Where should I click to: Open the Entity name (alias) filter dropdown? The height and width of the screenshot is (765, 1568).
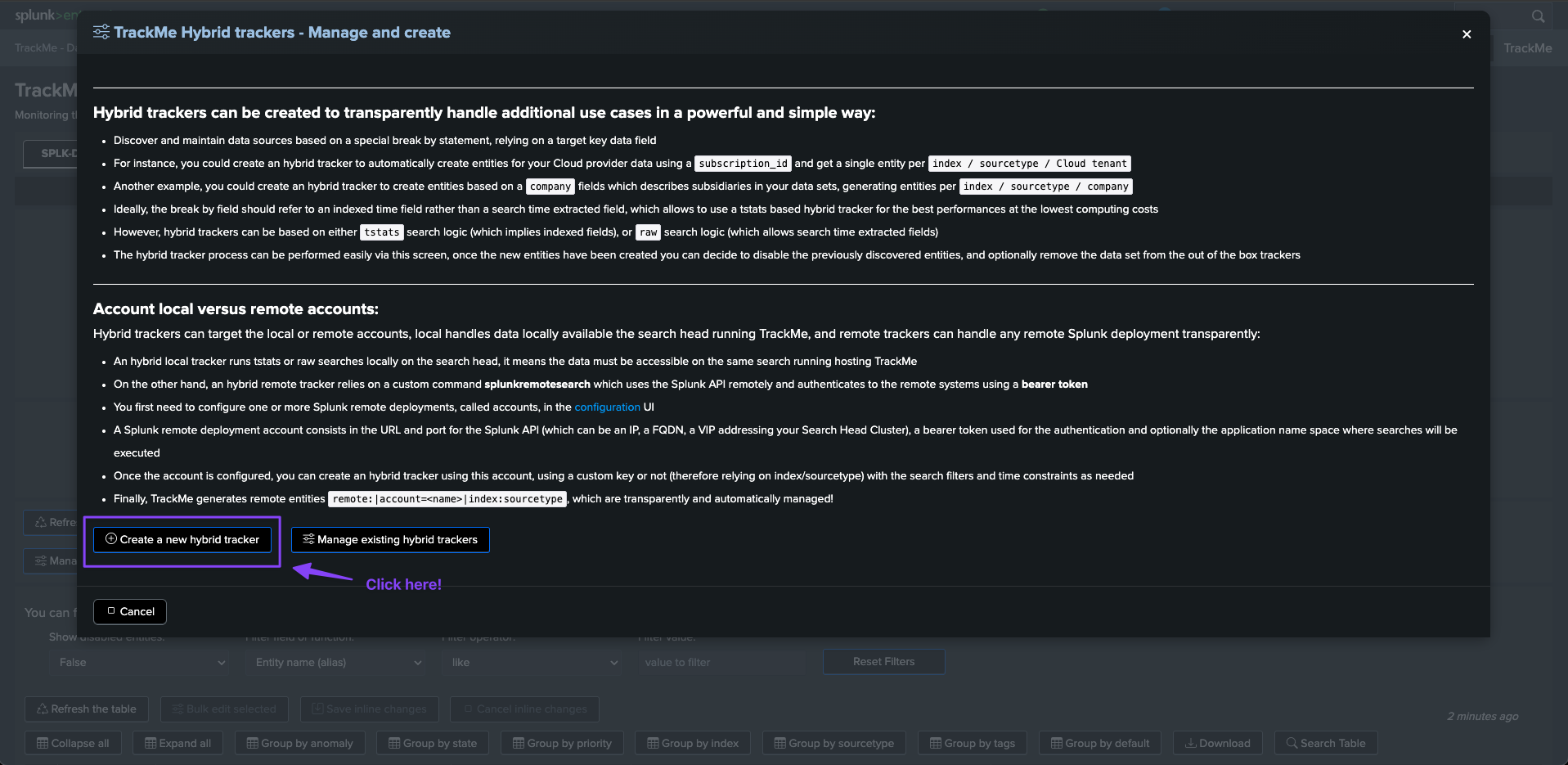click(337, 663)
